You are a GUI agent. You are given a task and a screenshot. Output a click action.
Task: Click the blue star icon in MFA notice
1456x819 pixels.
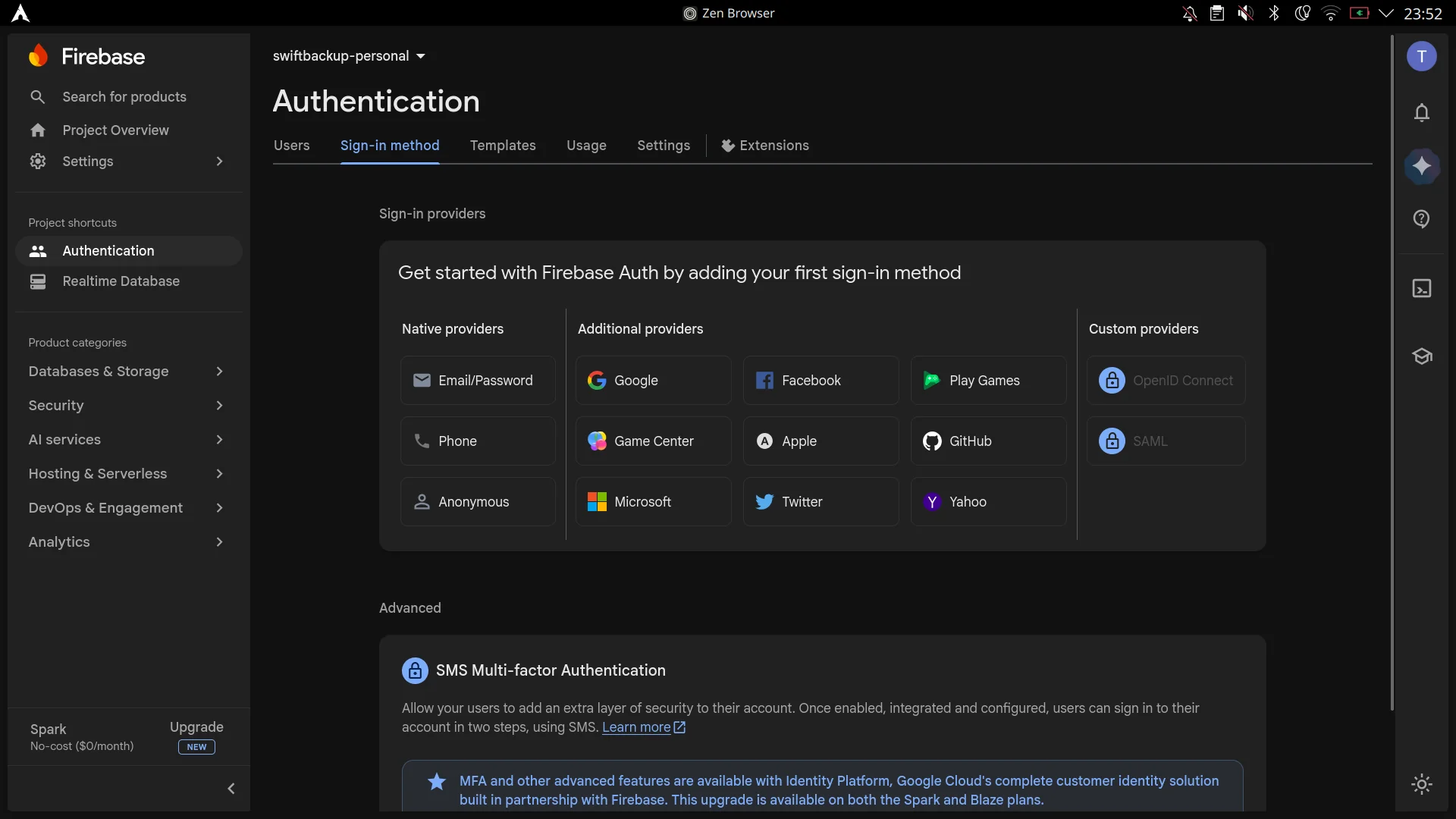(437, 782)
